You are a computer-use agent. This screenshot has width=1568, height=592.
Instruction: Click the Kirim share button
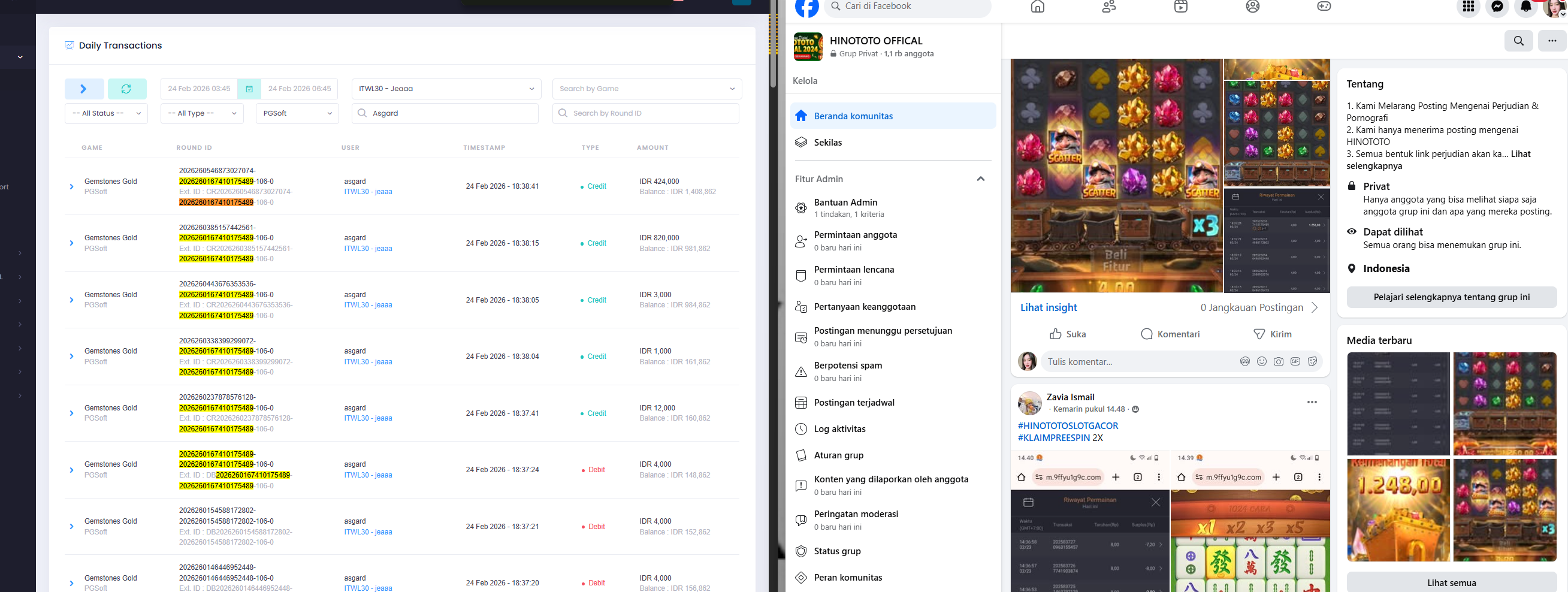(1272, 334)
